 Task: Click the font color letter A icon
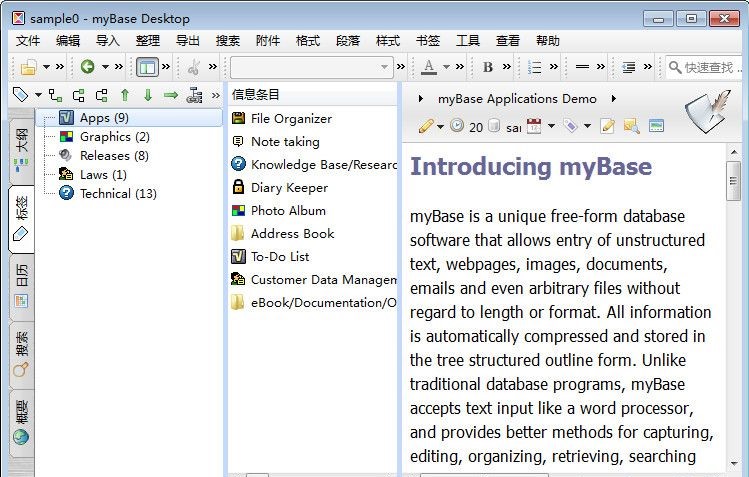[x=428, y=67]
